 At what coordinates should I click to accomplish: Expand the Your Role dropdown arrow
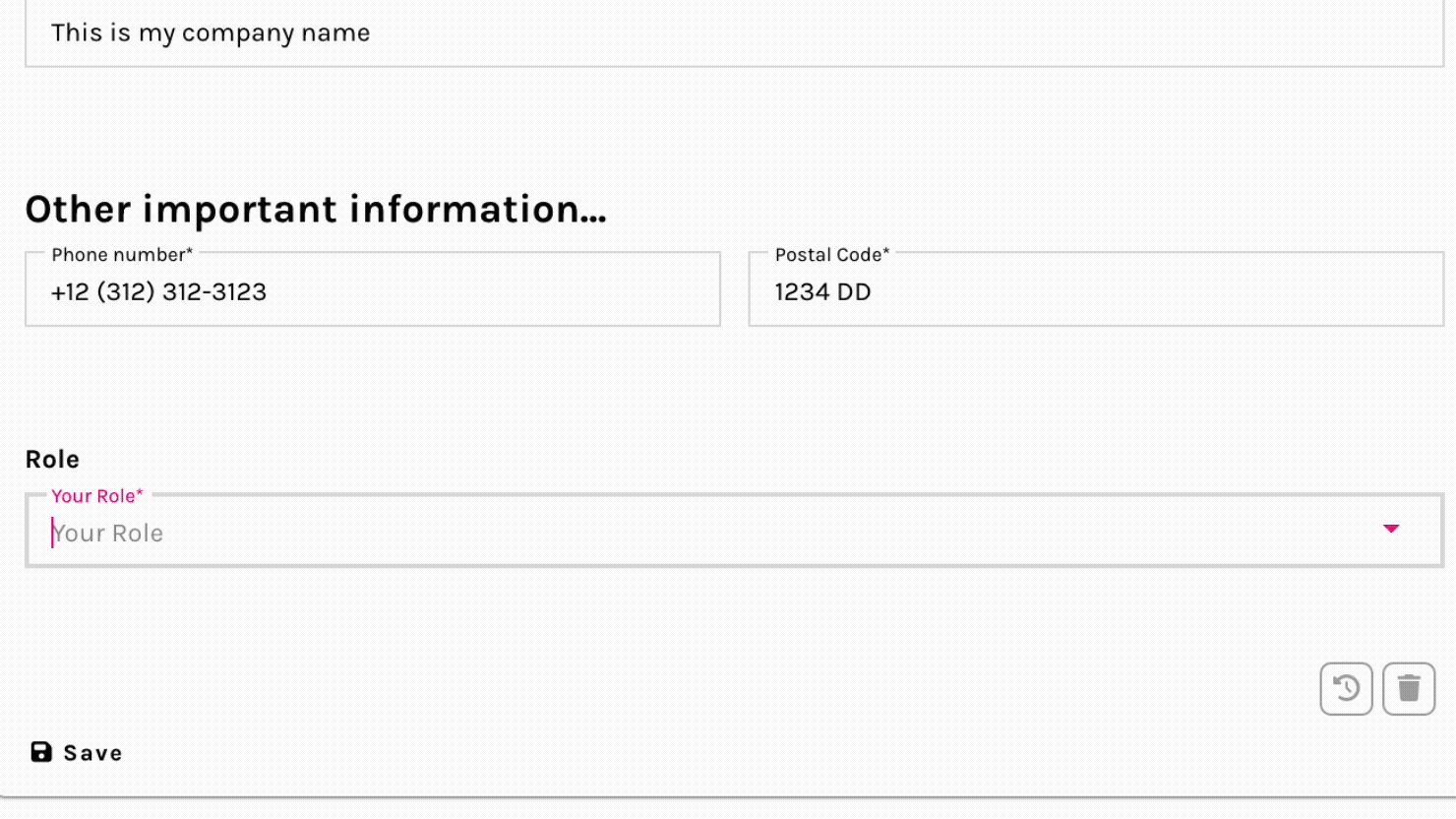coord(1391,530)
